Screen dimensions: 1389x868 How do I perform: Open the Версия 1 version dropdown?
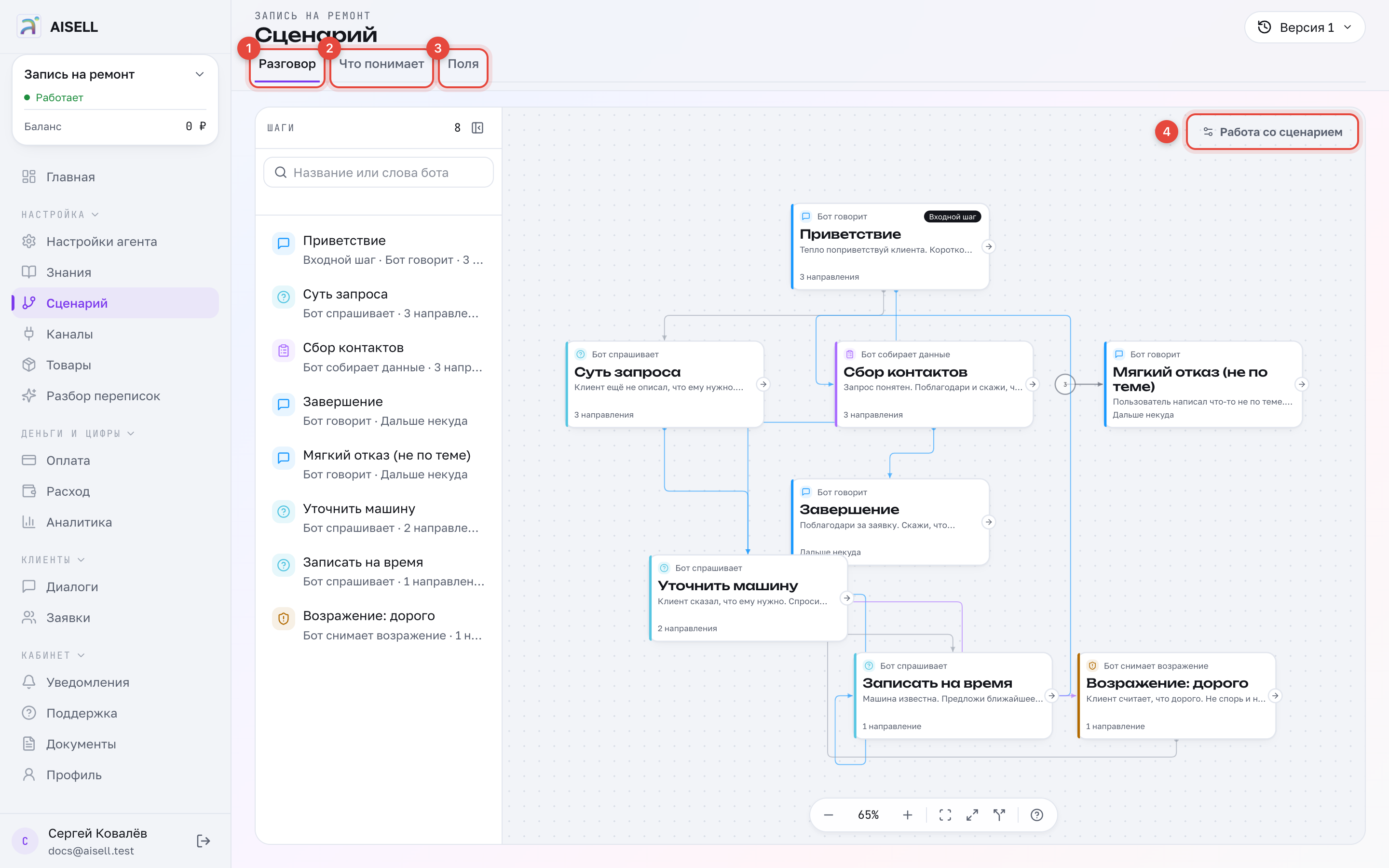(x=1305, y=27)
